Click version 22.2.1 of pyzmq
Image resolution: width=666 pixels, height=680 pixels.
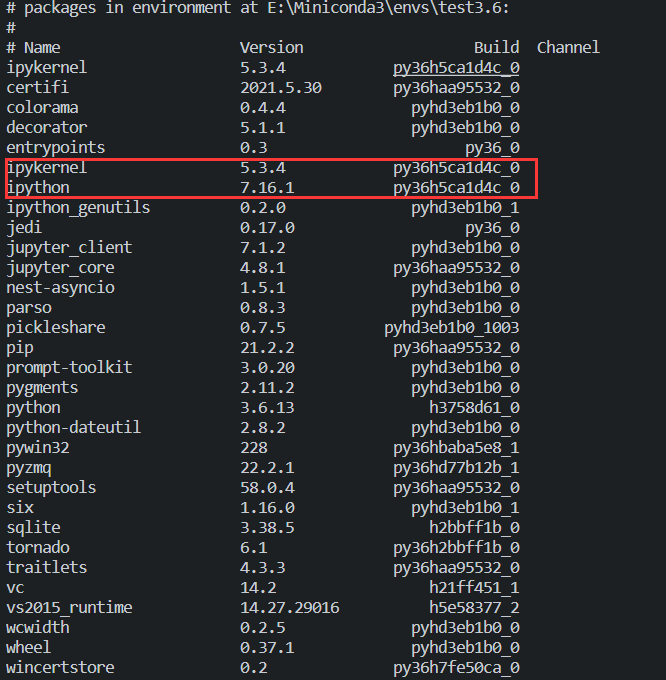tap(267, 467)
